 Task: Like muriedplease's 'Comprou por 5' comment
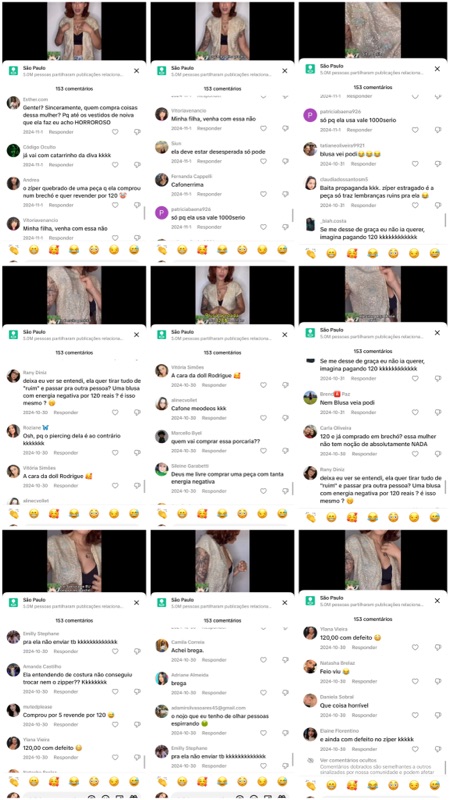pos(115,724)
